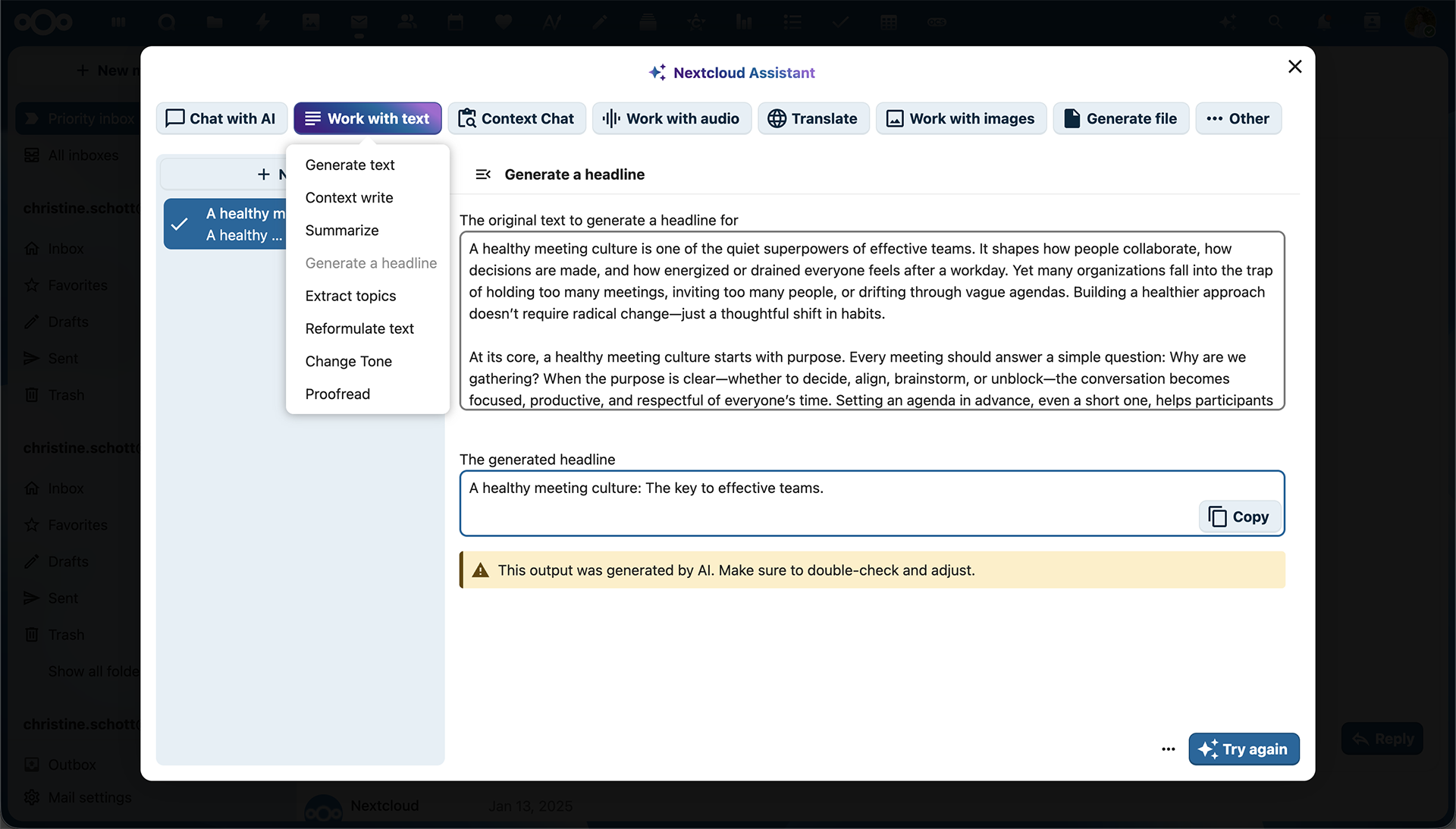Select the healthy meeting task history entry
The image size is (1456, 829).
pyautogui.click(x=225, y=225)
